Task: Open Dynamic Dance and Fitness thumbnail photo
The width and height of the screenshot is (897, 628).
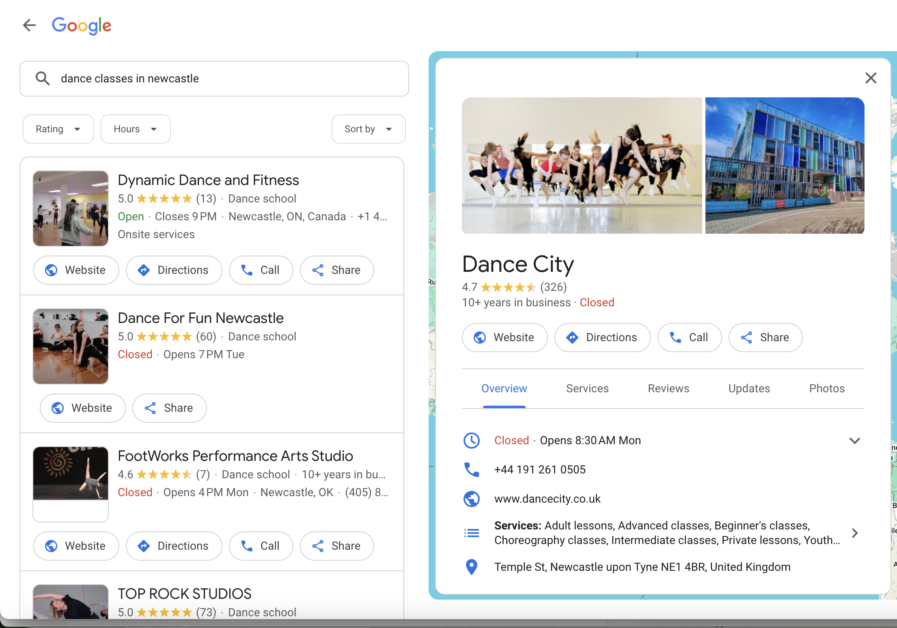Action: tap(70, 208)
